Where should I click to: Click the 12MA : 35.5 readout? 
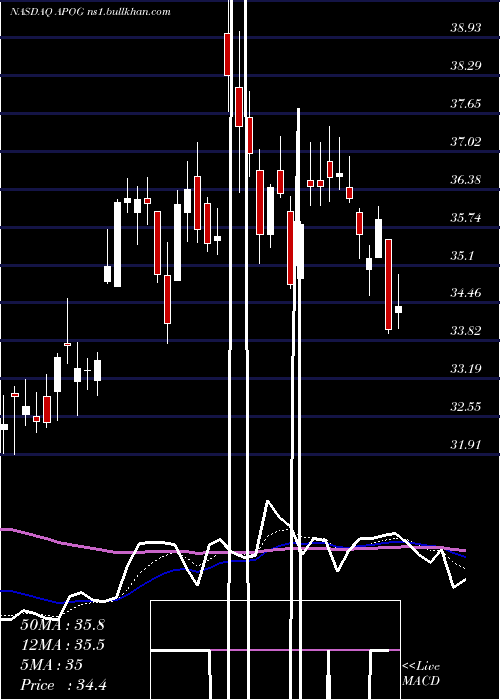point(62,645)
